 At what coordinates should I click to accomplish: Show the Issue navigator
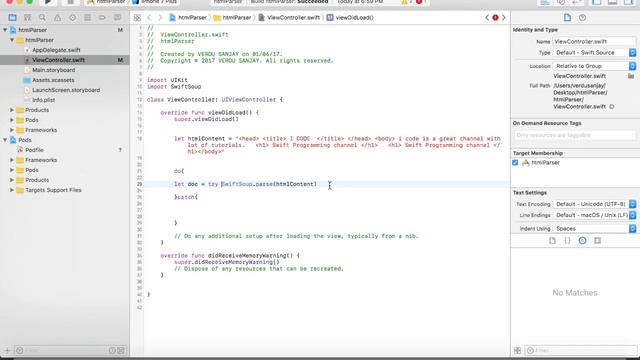point(57,18)
